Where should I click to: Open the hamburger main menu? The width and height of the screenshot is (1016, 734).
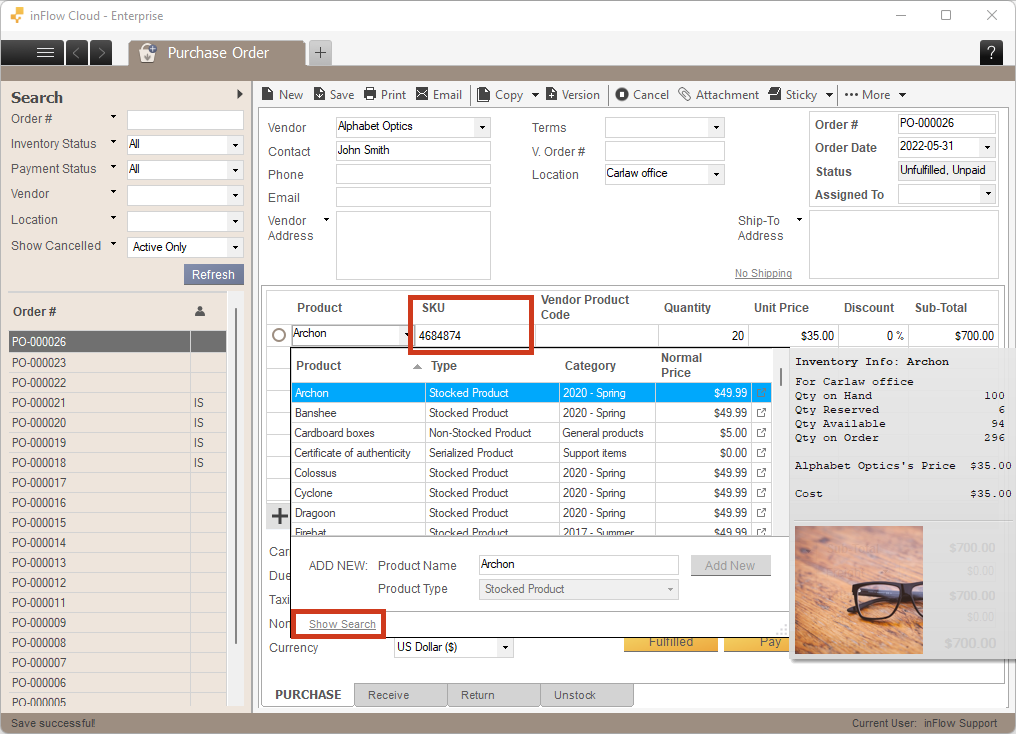[45, 53]
